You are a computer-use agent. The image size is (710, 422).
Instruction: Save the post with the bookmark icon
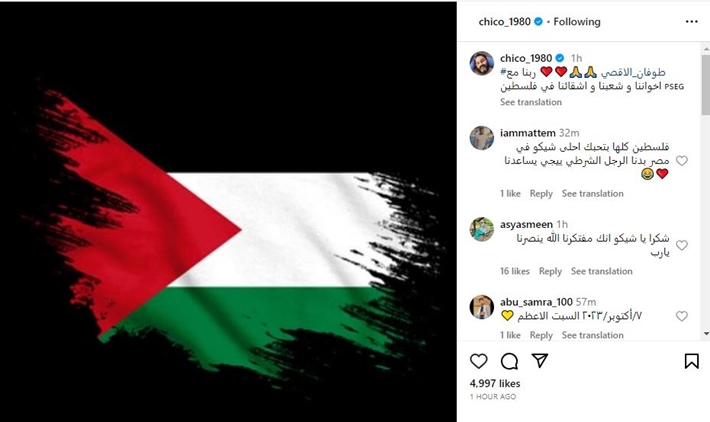coord(691,361)
